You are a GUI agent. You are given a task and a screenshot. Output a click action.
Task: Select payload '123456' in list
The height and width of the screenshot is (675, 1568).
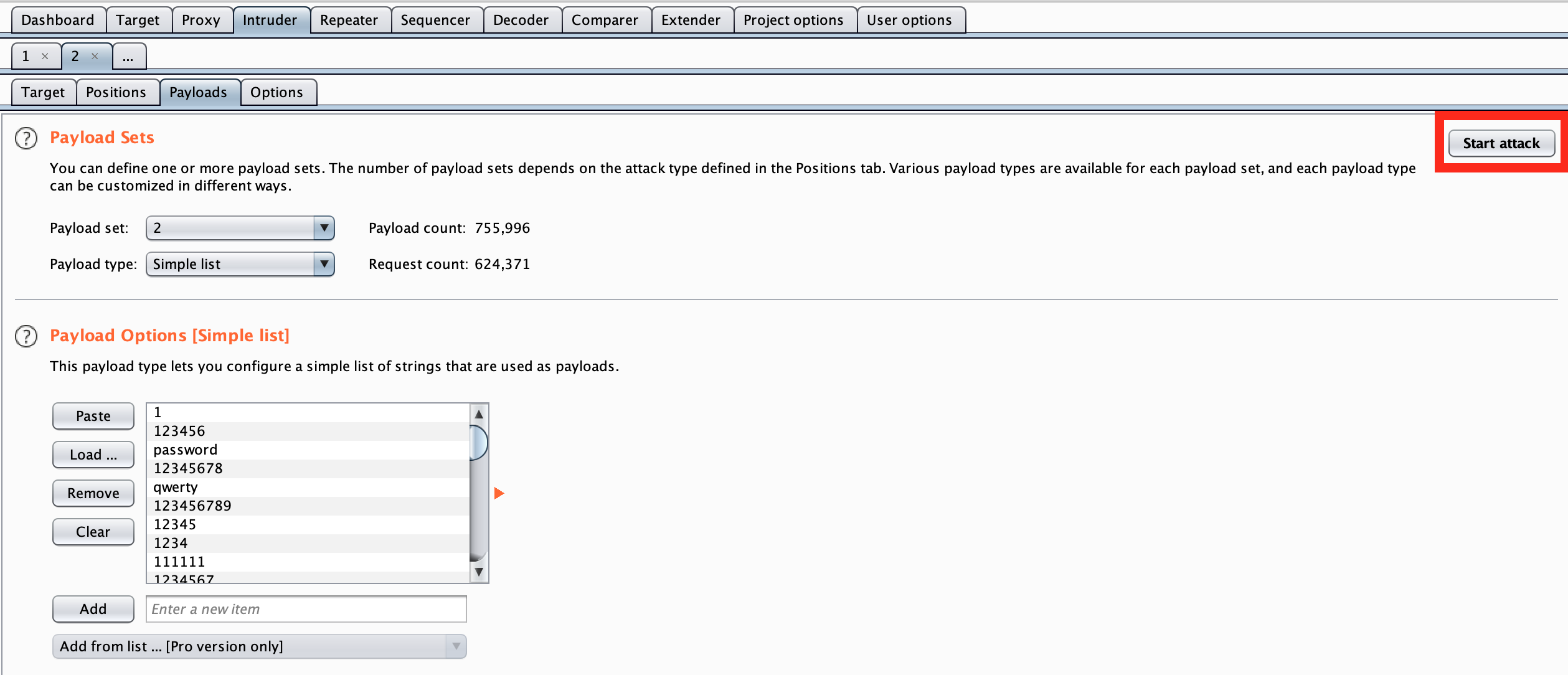(x=308, y=431)
